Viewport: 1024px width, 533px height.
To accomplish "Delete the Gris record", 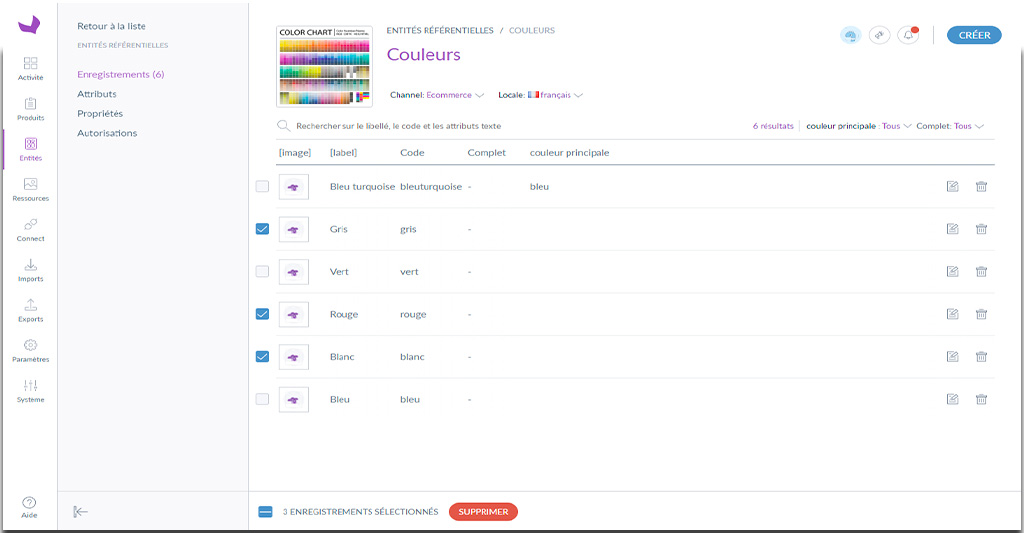I will coord(981,229).
